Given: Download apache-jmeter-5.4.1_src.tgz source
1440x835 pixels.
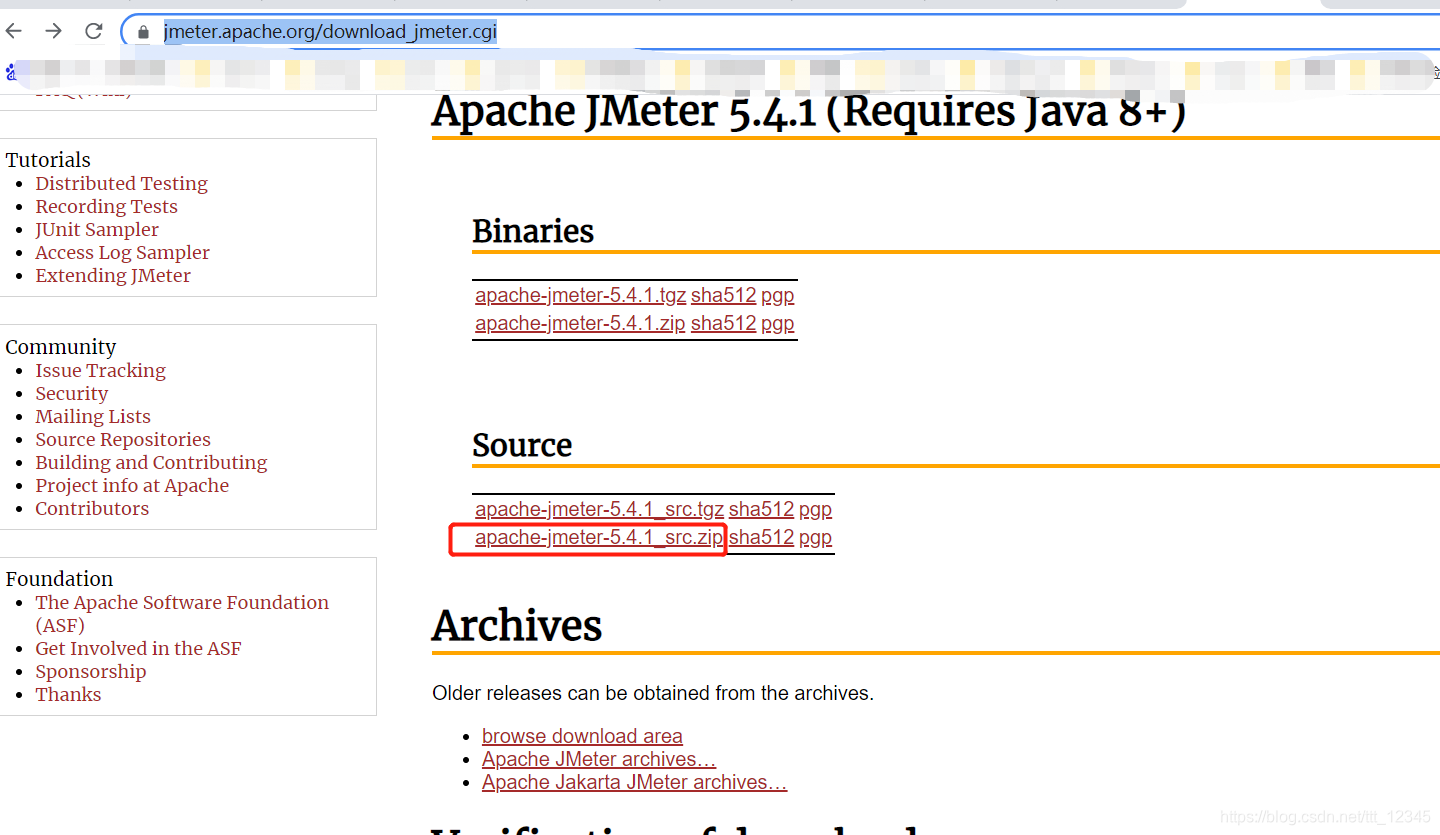Looking at the screenshot, I should [599, 509].
